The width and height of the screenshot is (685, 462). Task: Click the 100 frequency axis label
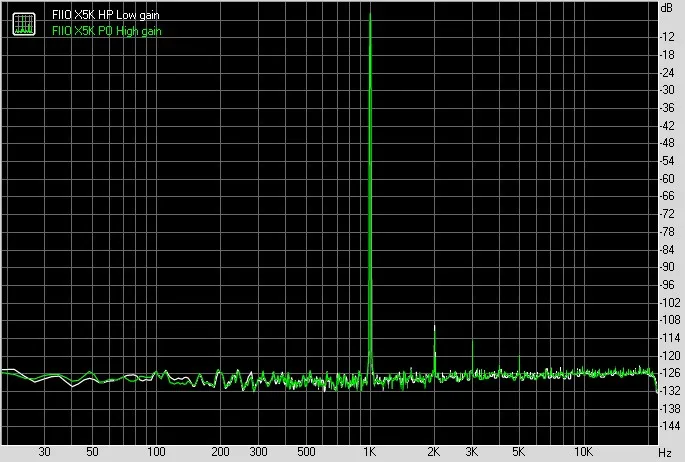click(156, 452)
